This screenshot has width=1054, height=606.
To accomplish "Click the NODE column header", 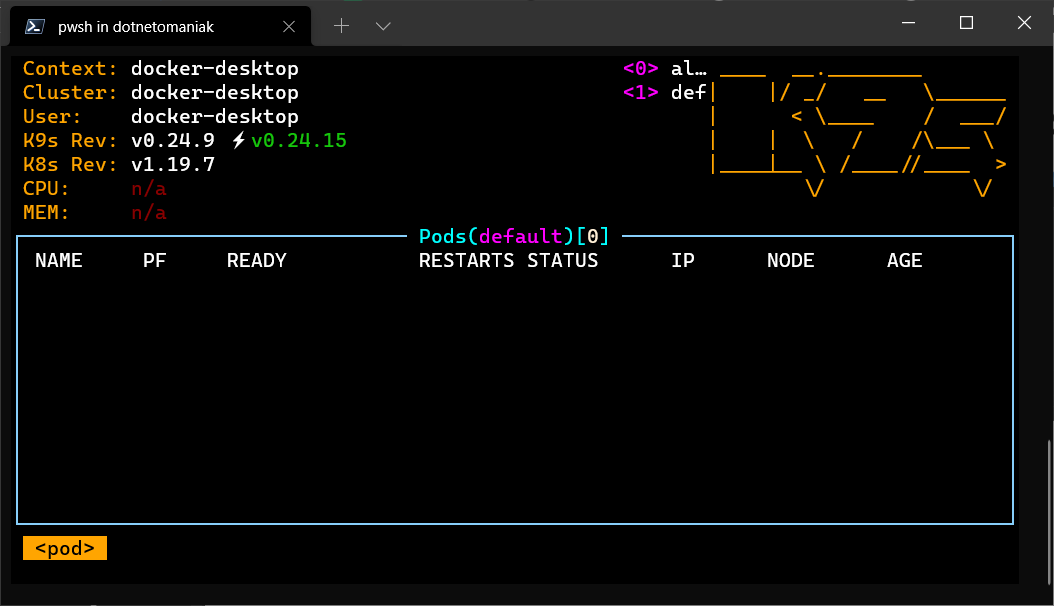I will point(790,261).
